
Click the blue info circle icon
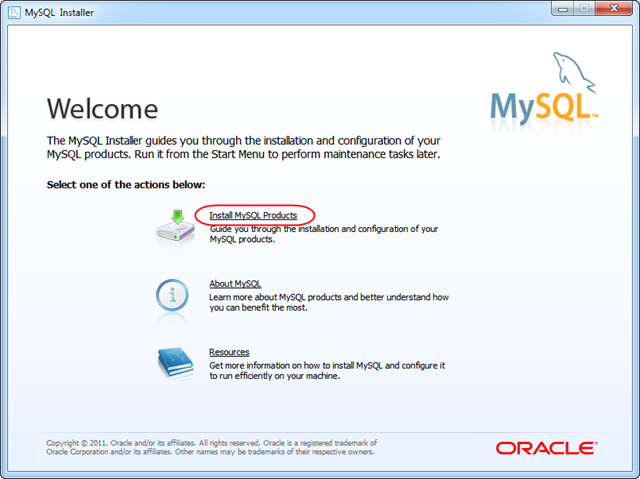tap(172, 295)
